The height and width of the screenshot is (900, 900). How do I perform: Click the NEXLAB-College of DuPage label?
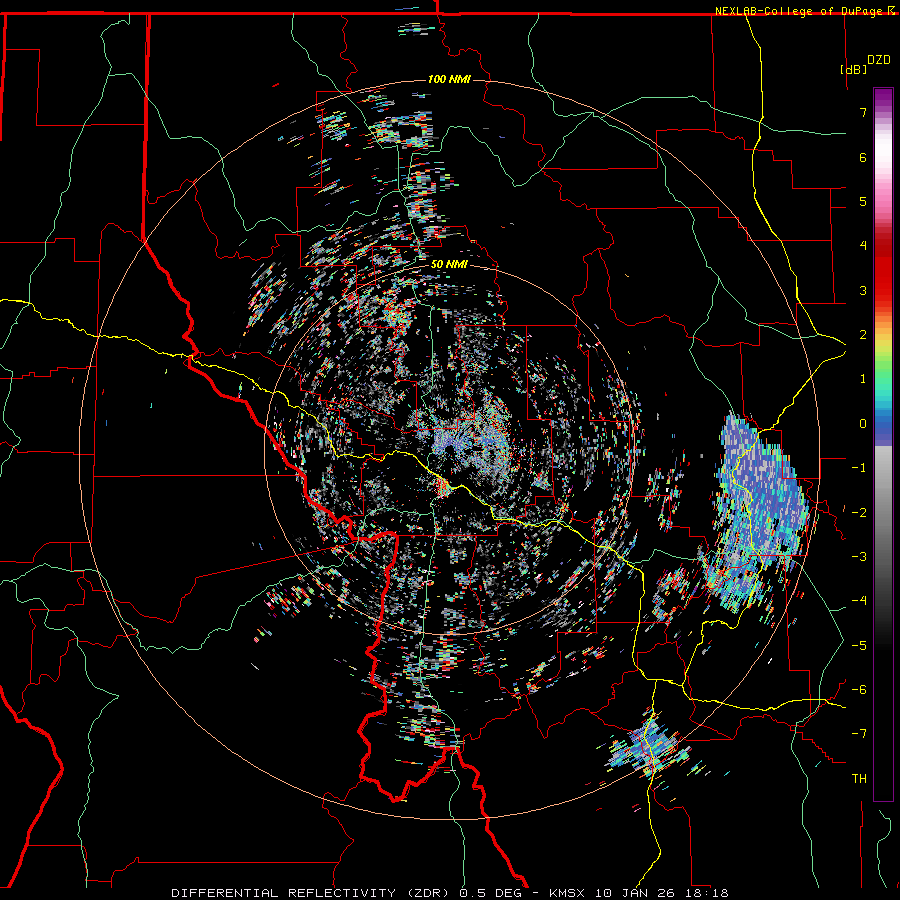point(800,11)
